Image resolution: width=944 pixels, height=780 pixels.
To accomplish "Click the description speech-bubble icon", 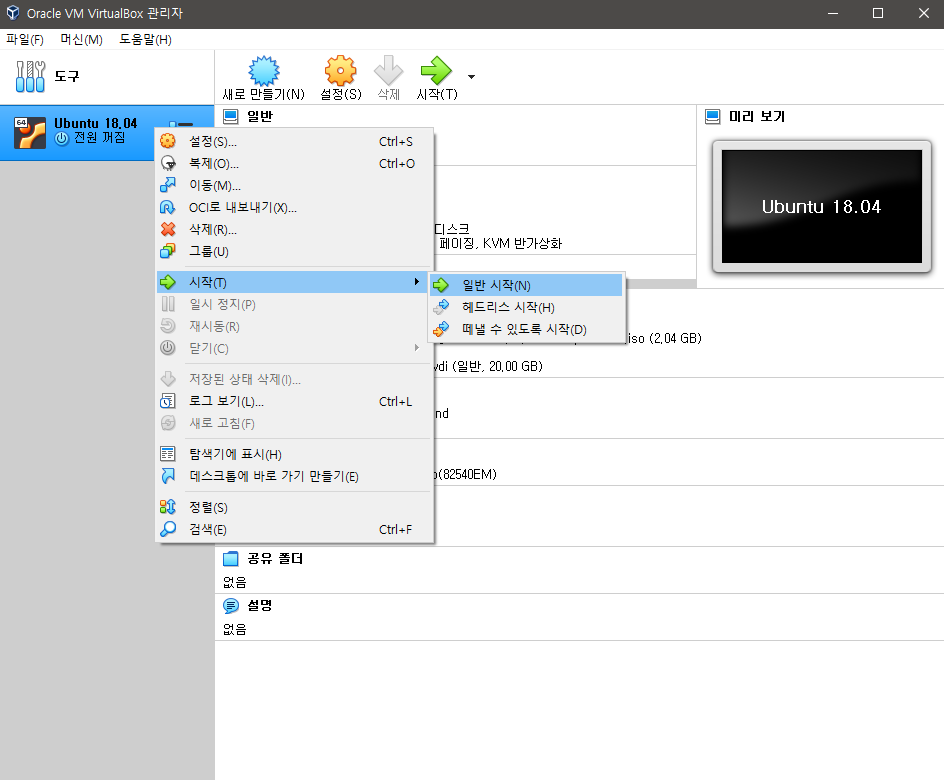I will click(x=231, y=605).
